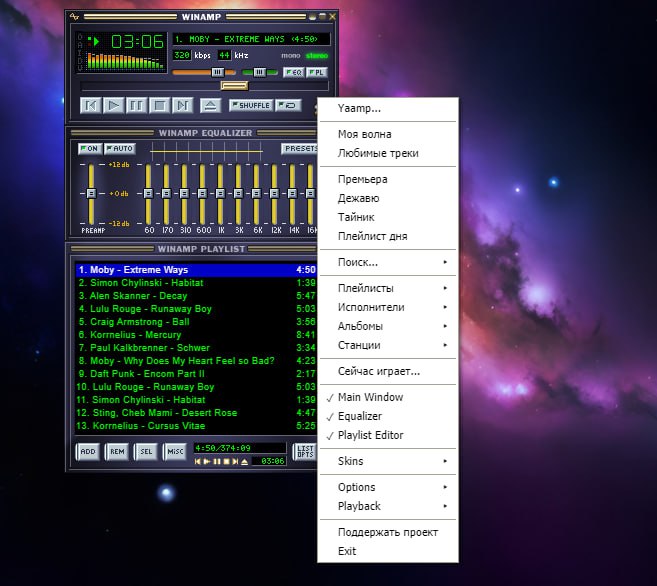Click 'Поддержать проект' menu item
Viewport: 657px width, 586px height.
[x=388, y=532]
